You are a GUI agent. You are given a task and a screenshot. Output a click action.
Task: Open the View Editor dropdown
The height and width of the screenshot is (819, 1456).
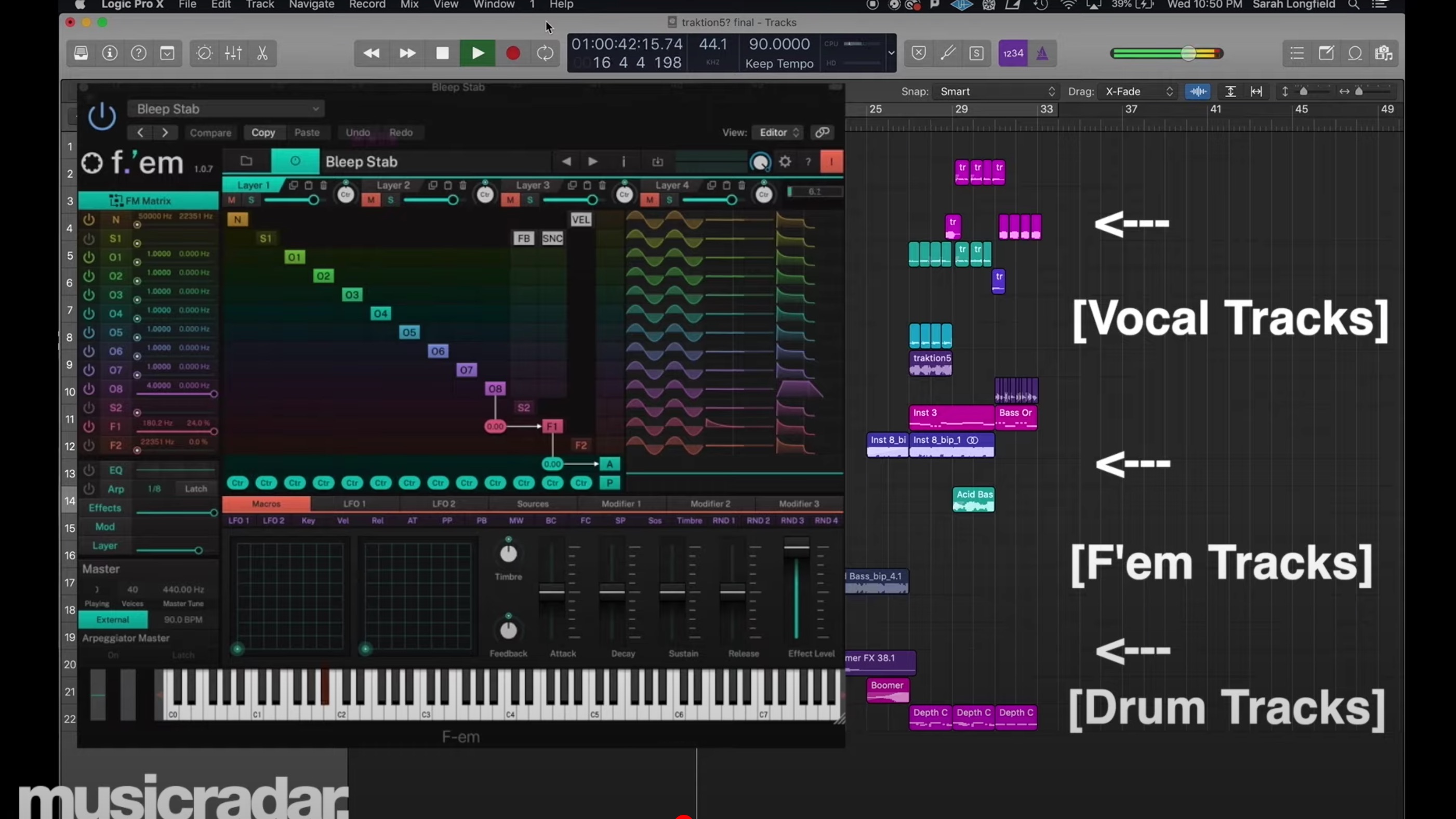point(779,133)
